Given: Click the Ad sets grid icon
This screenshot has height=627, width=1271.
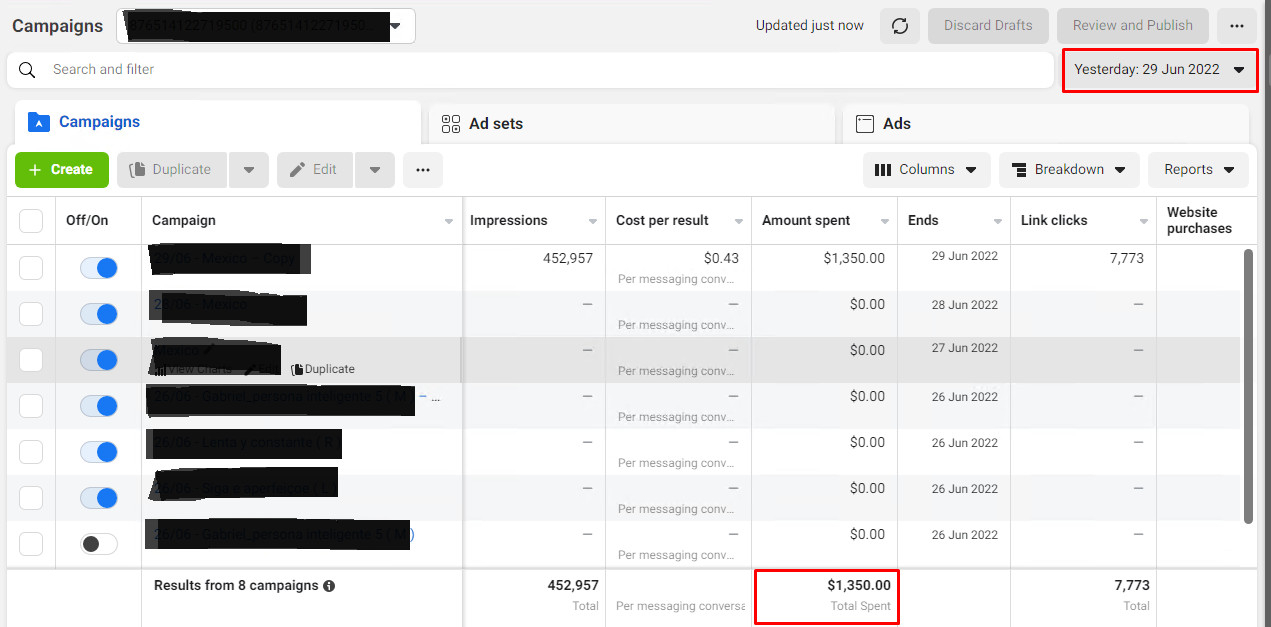Looking at the screenshot, I should [450, 124].
